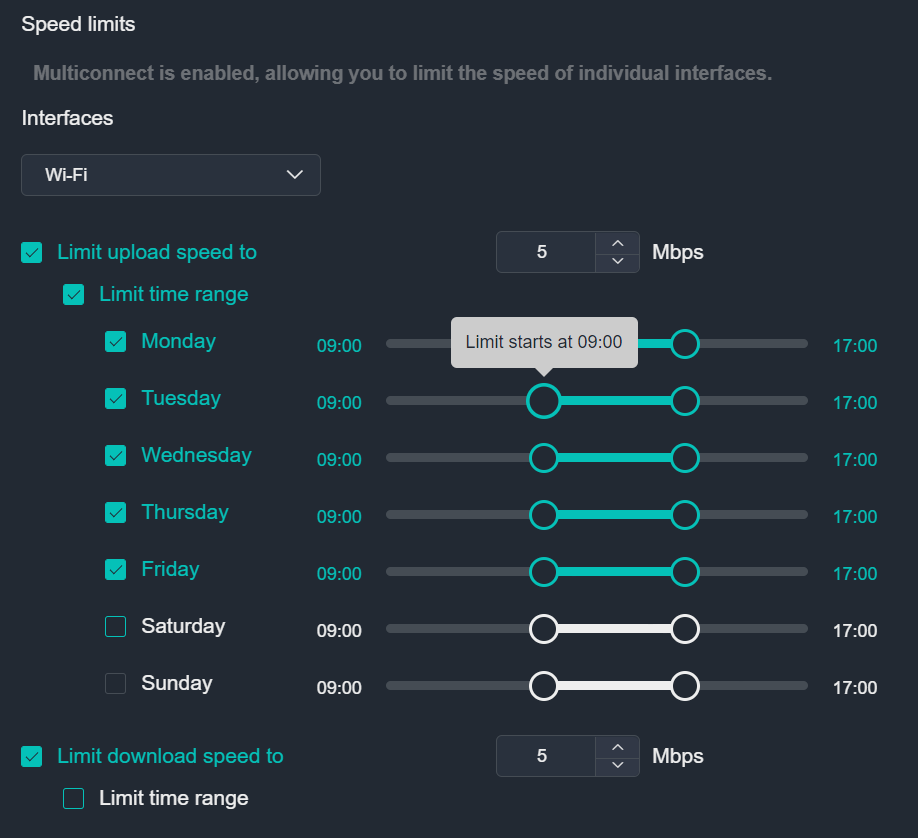Disable the Monday checkbox
This screenshot has width=918, height=838.
point(115,341)
